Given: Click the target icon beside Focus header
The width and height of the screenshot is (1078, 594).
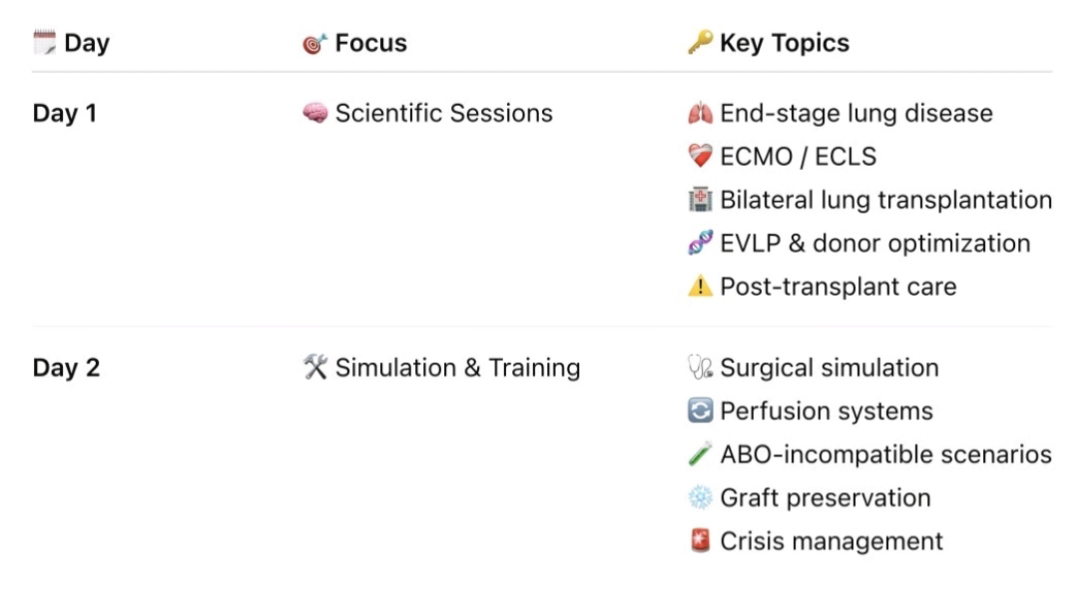Looking at the screenshot, I should point(315,43).
